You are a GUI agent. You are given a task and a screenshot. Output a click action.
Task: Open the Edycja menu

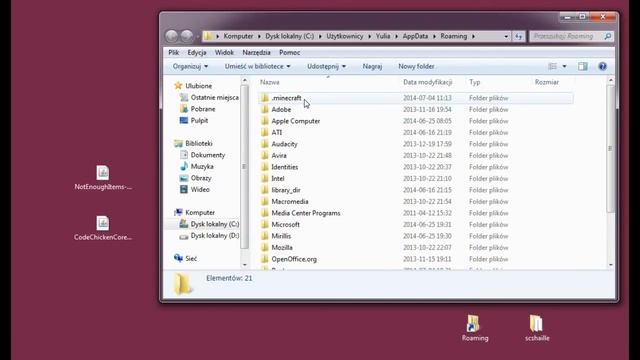(197, 52)
